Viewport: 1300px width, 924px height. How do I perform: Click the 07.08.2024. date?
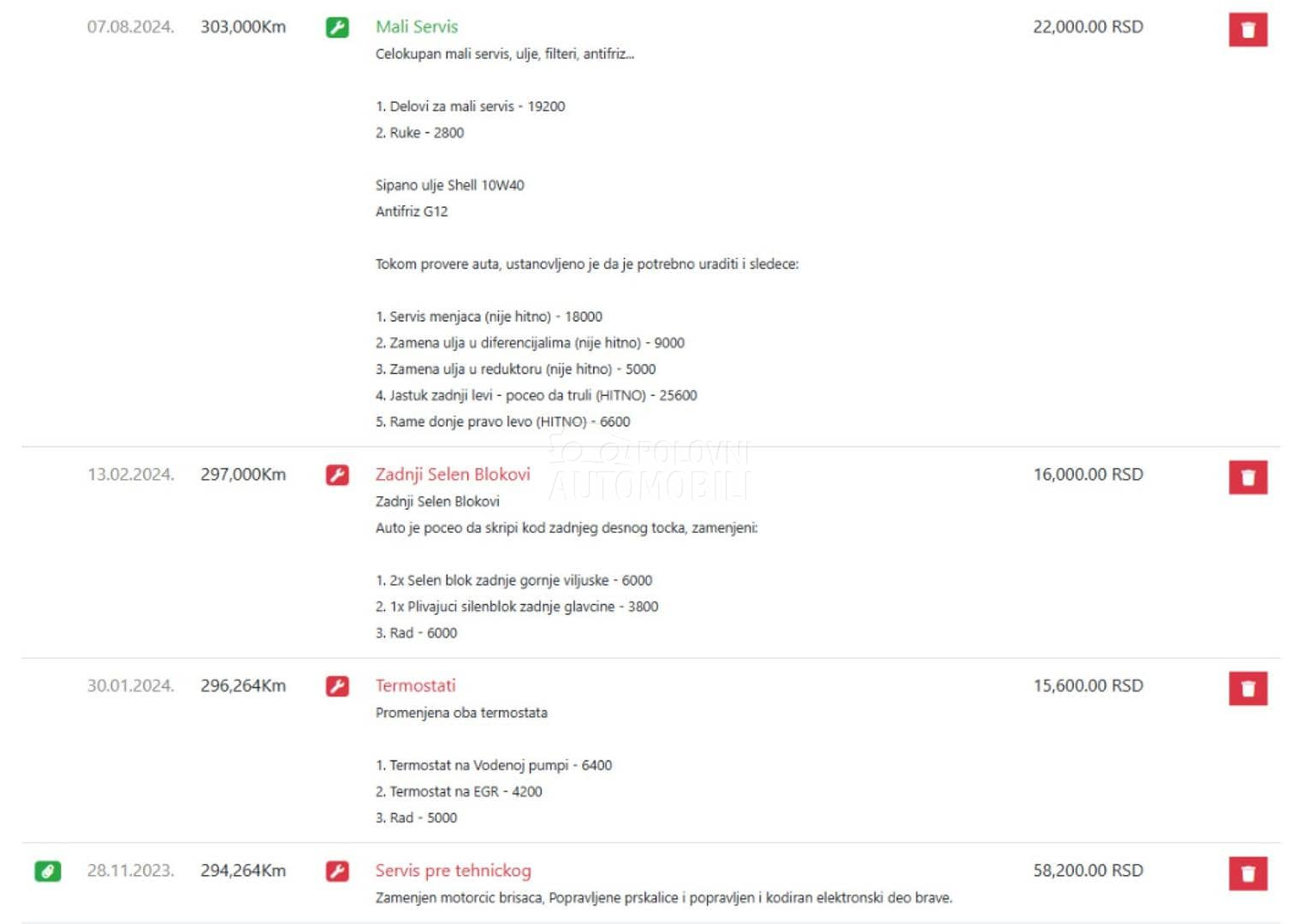point(130,27)
